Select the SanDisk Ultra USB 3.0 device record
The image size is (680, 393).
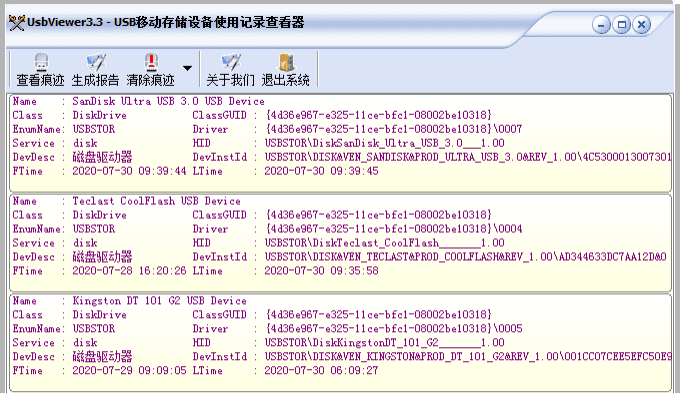coord(340,143)
